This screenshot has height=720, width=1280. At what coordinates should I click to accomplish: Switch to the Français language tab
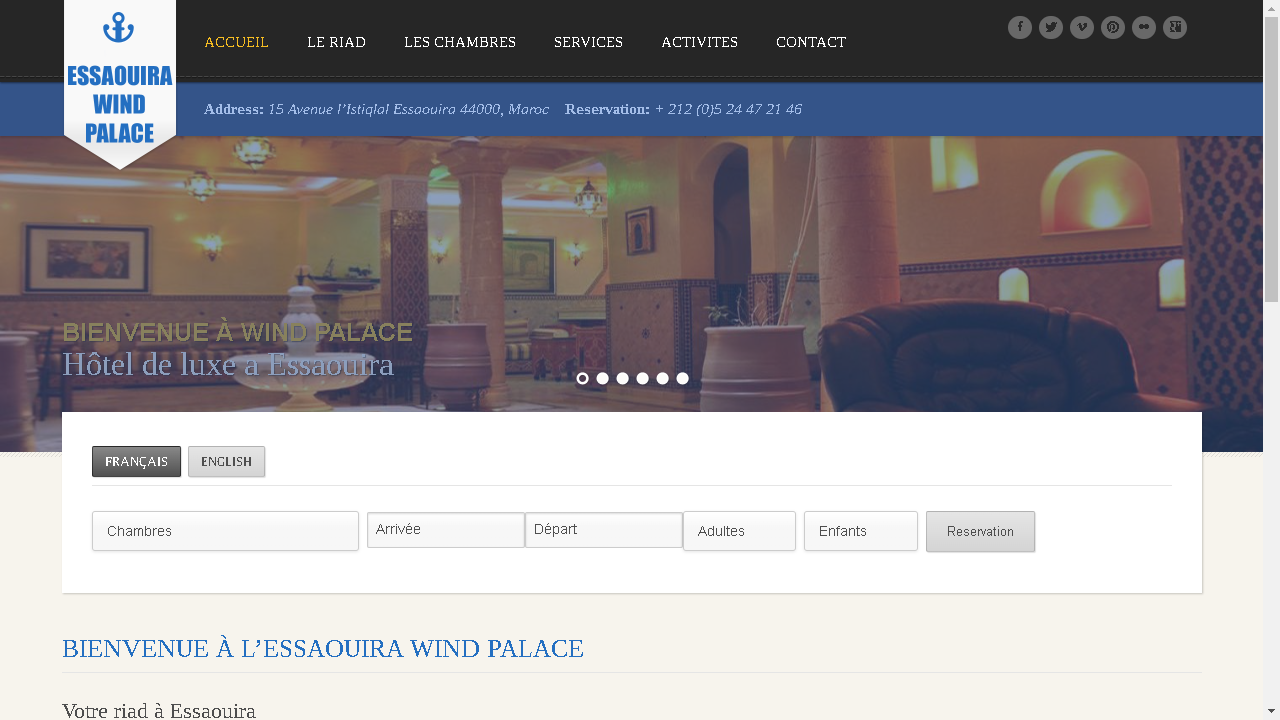(136, 461)
